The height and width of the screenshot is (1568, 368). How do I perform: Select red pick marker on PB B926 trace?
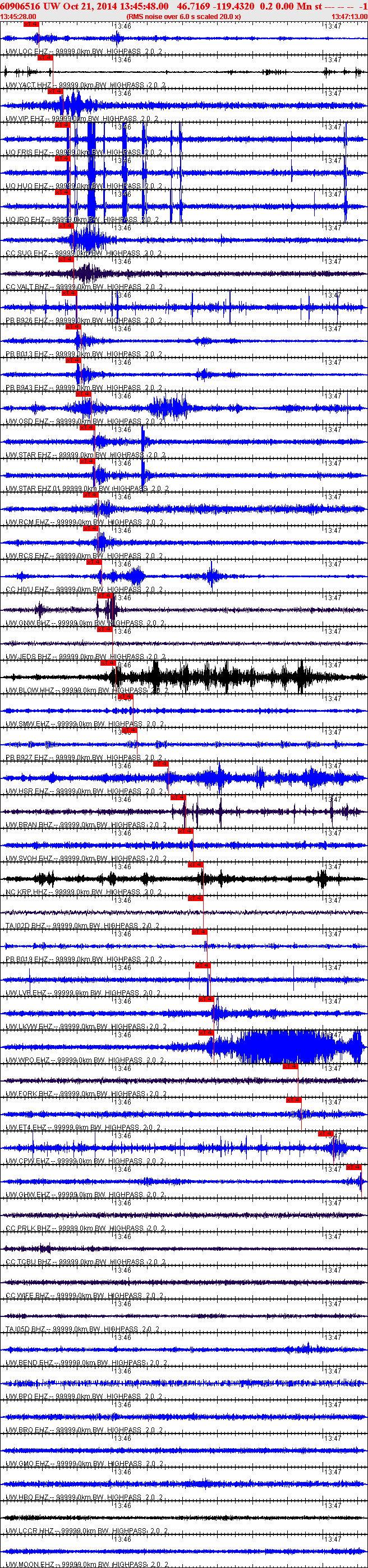click(x=70, y=293)
